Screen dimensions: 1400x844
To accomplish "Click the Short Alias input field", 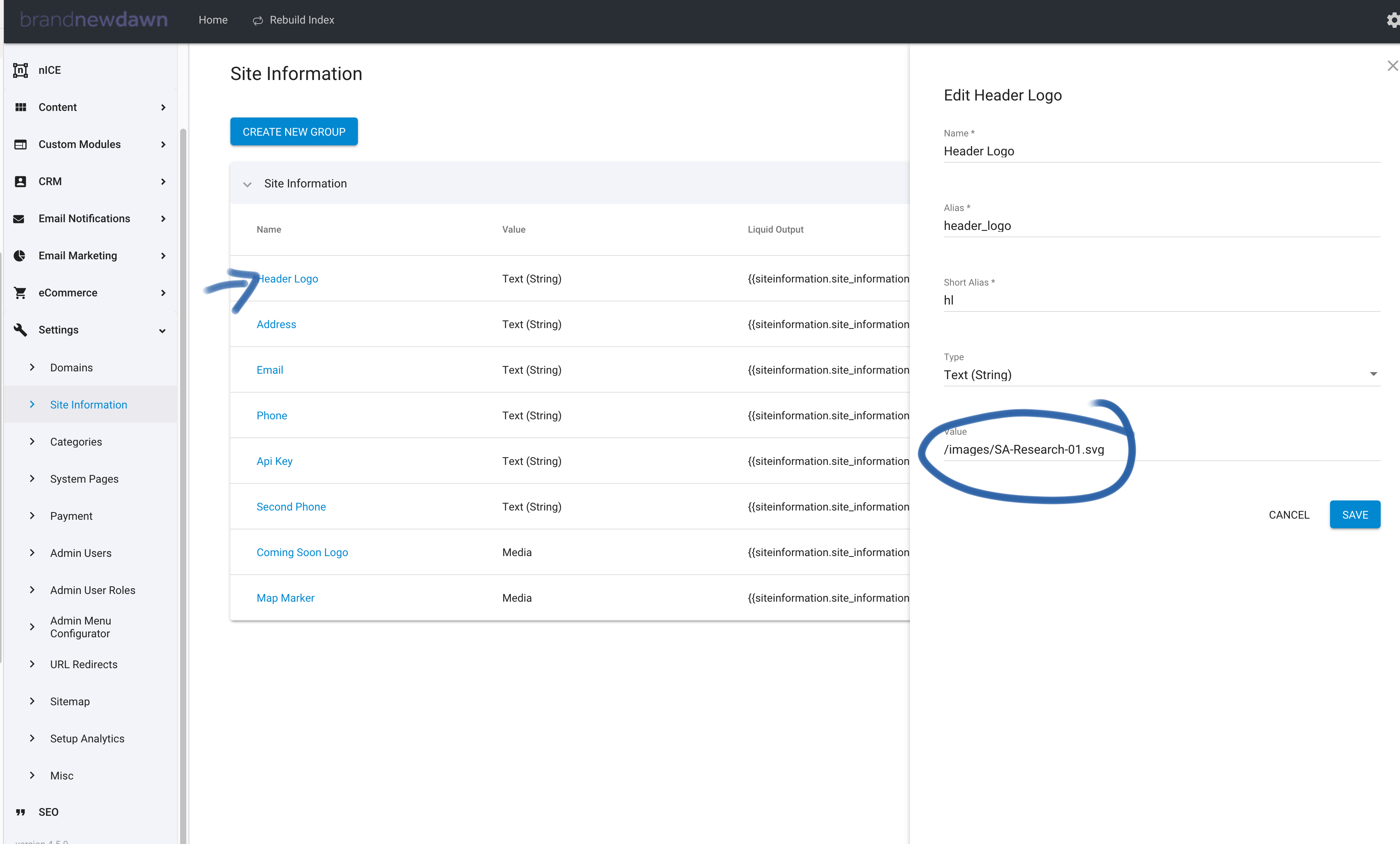I will click(x=1162, y=300).
